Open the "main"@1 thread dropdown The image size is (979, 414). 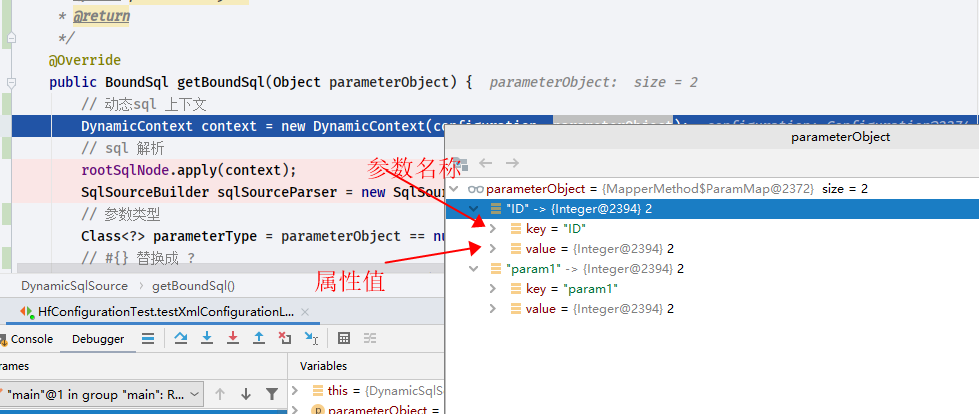coord(101,394)
